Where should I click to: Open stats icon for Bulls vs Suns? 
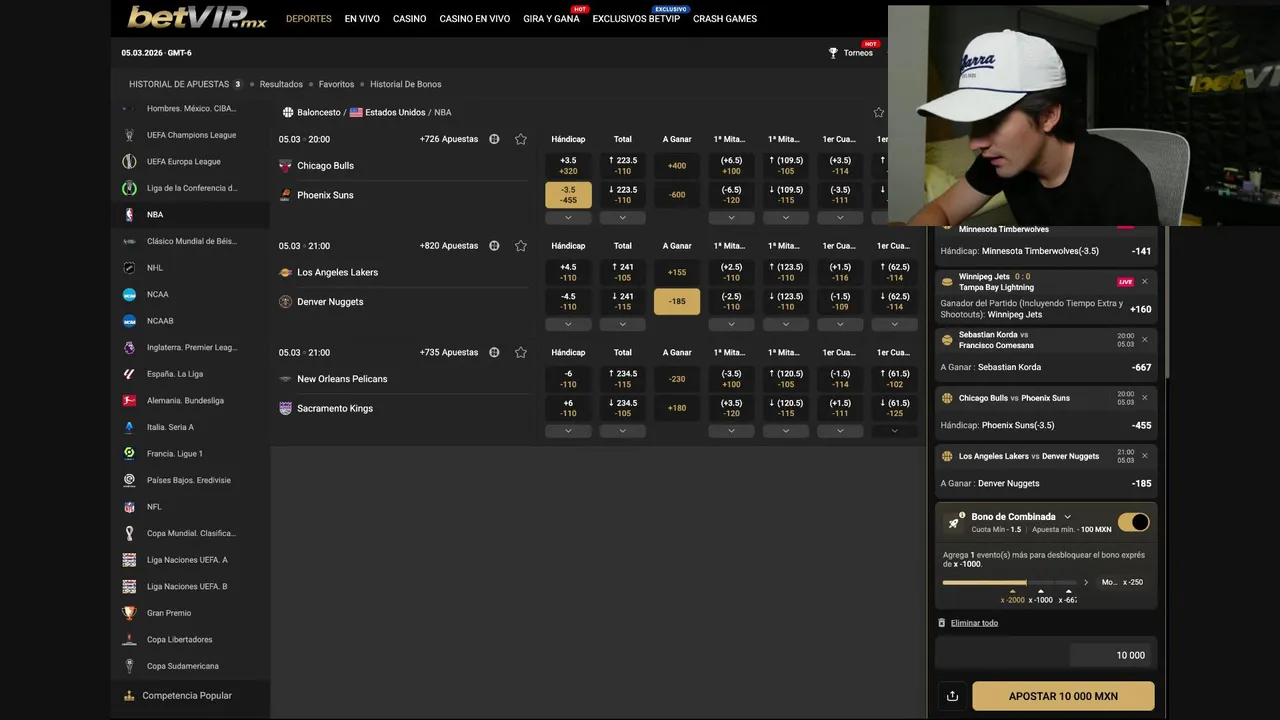[x=494, y=139]
